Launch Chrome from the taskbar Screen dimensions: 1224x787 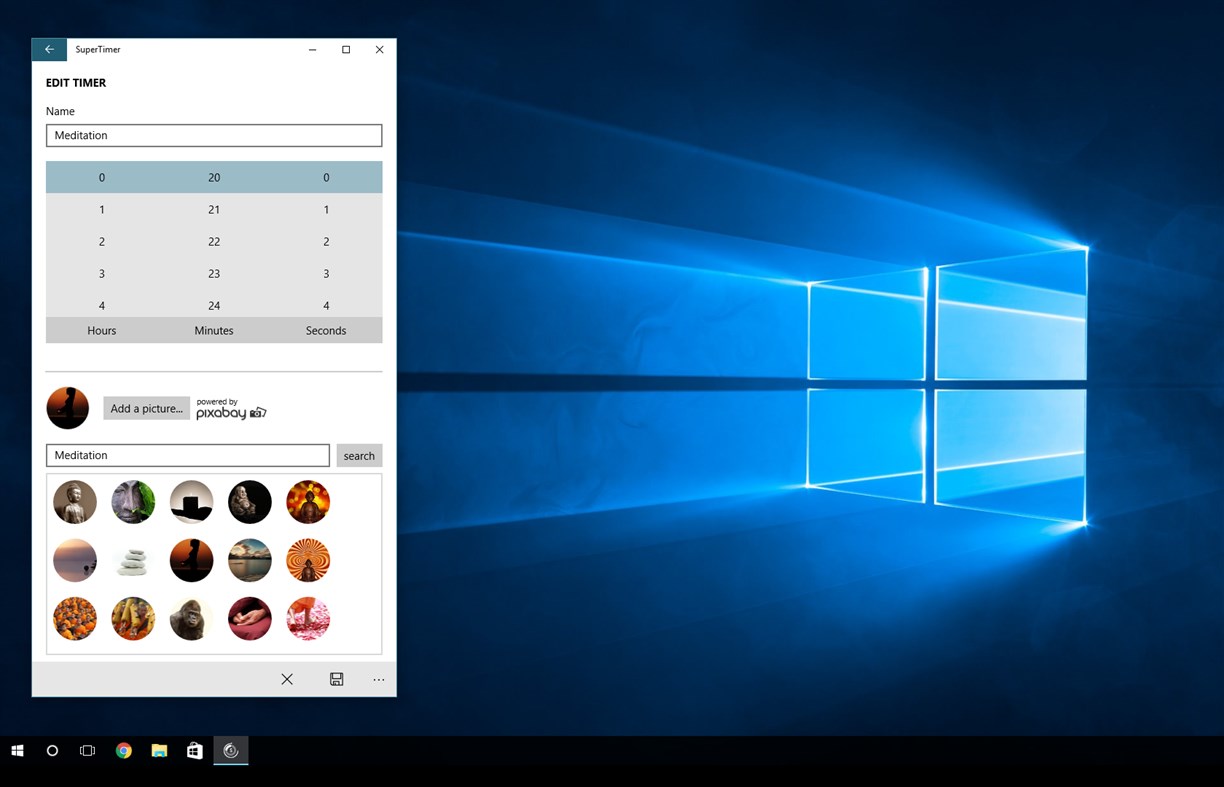[x=123, y=750]
